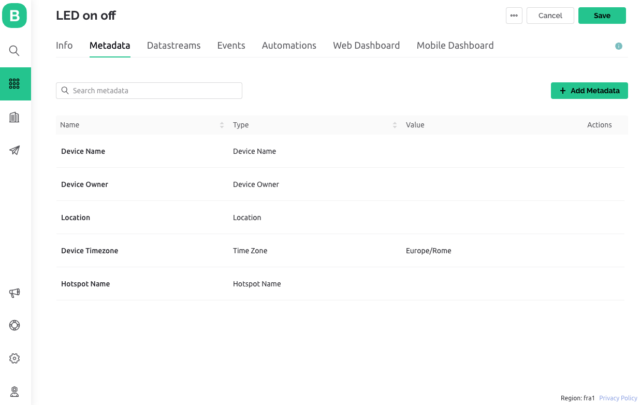
Task: Open the gear settings icon in sidebar
Action: click(14, 358)
